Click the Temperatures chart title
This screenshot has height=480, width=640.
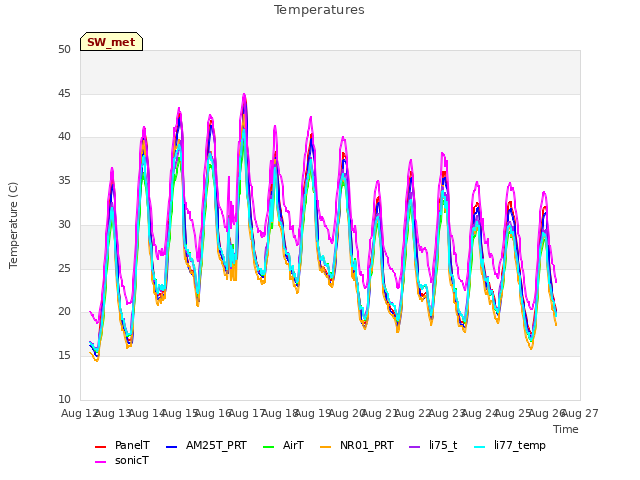pyautogui.click(x=319, y=10)
